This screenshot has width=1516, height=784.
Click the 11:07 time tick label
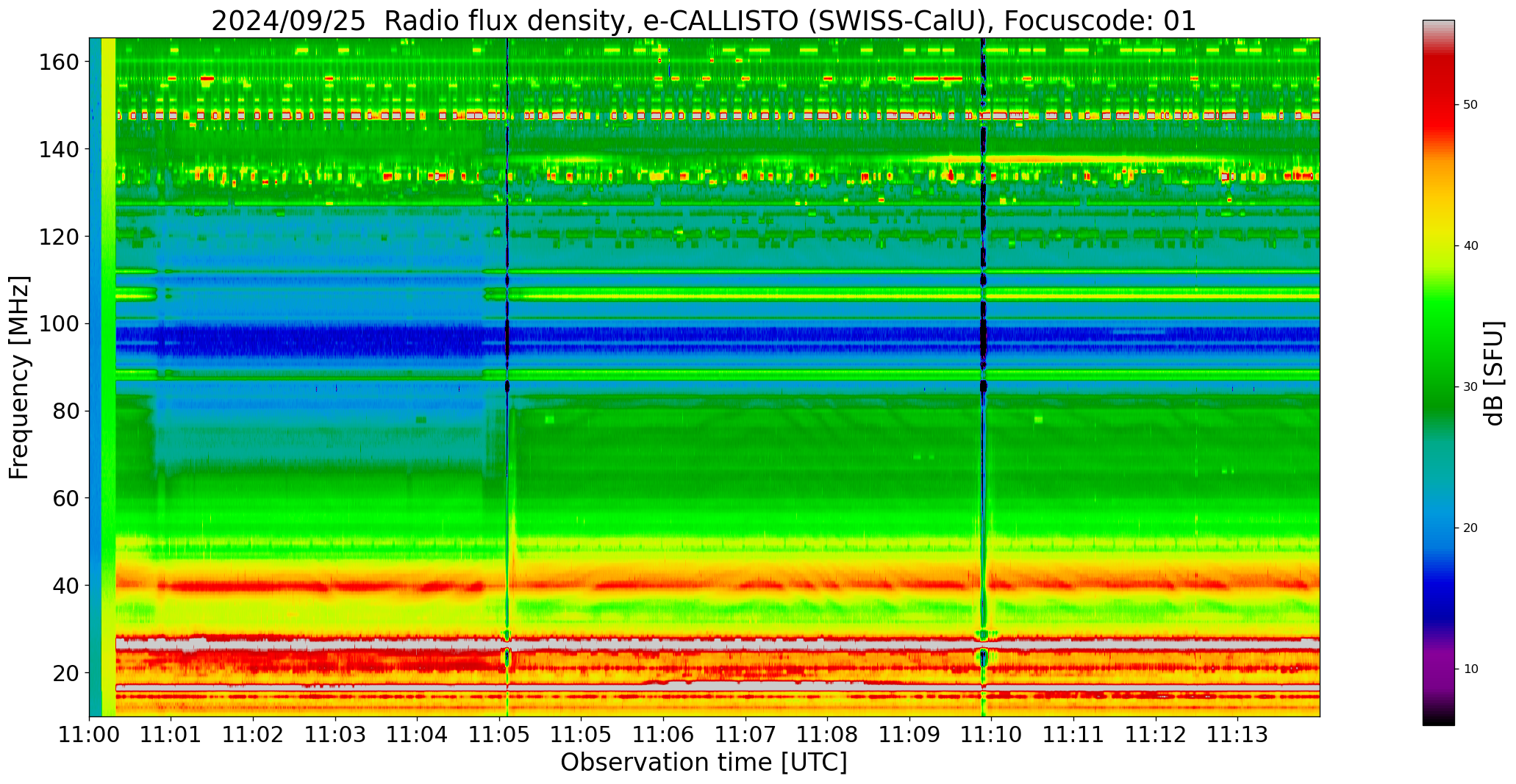746,735
